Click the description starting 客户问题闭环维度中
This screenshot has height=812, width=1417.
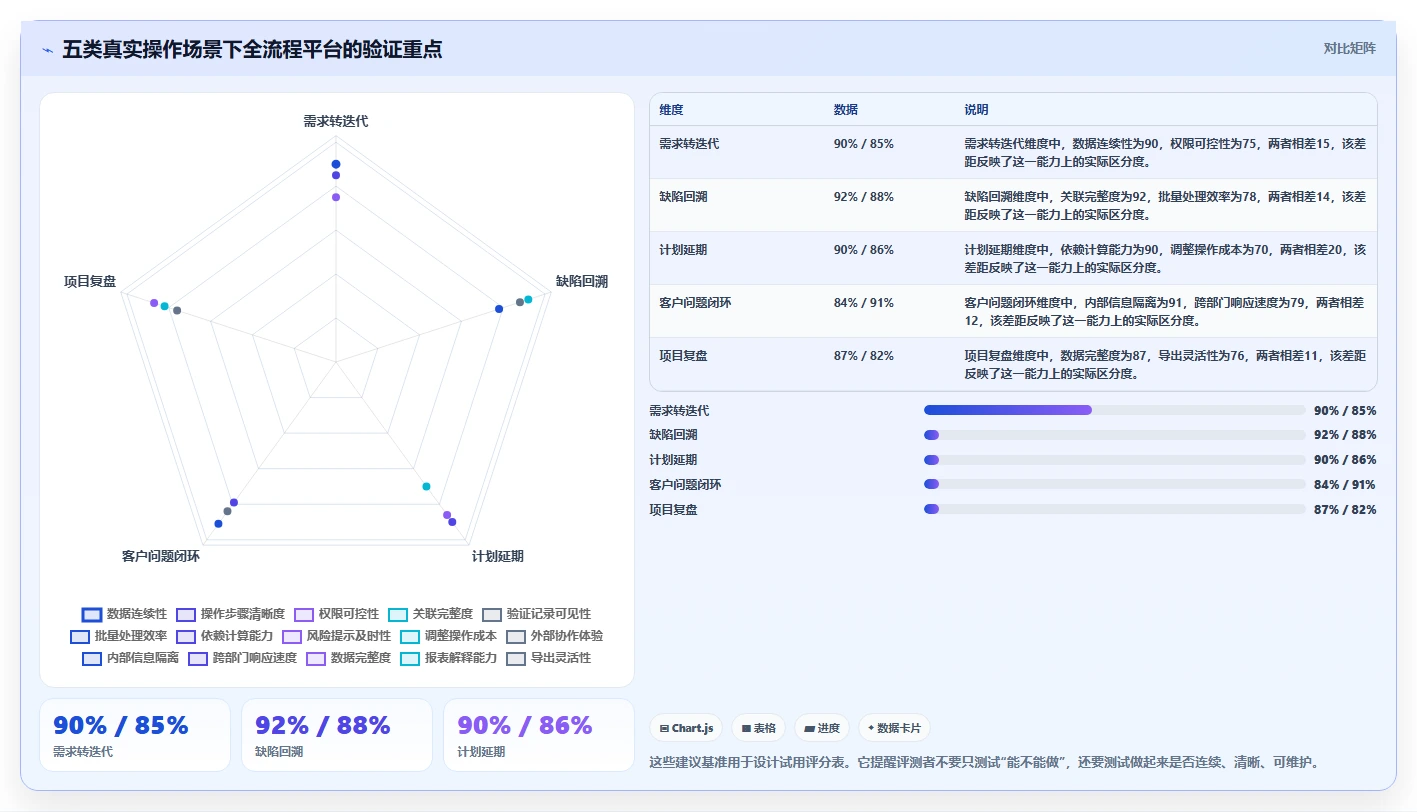coord(1165,311)
